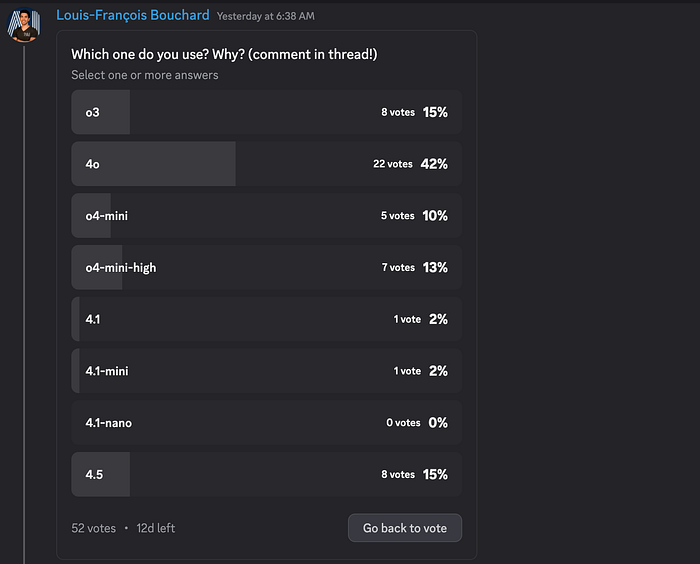Click the 52 votes total label

coord(93,528)
